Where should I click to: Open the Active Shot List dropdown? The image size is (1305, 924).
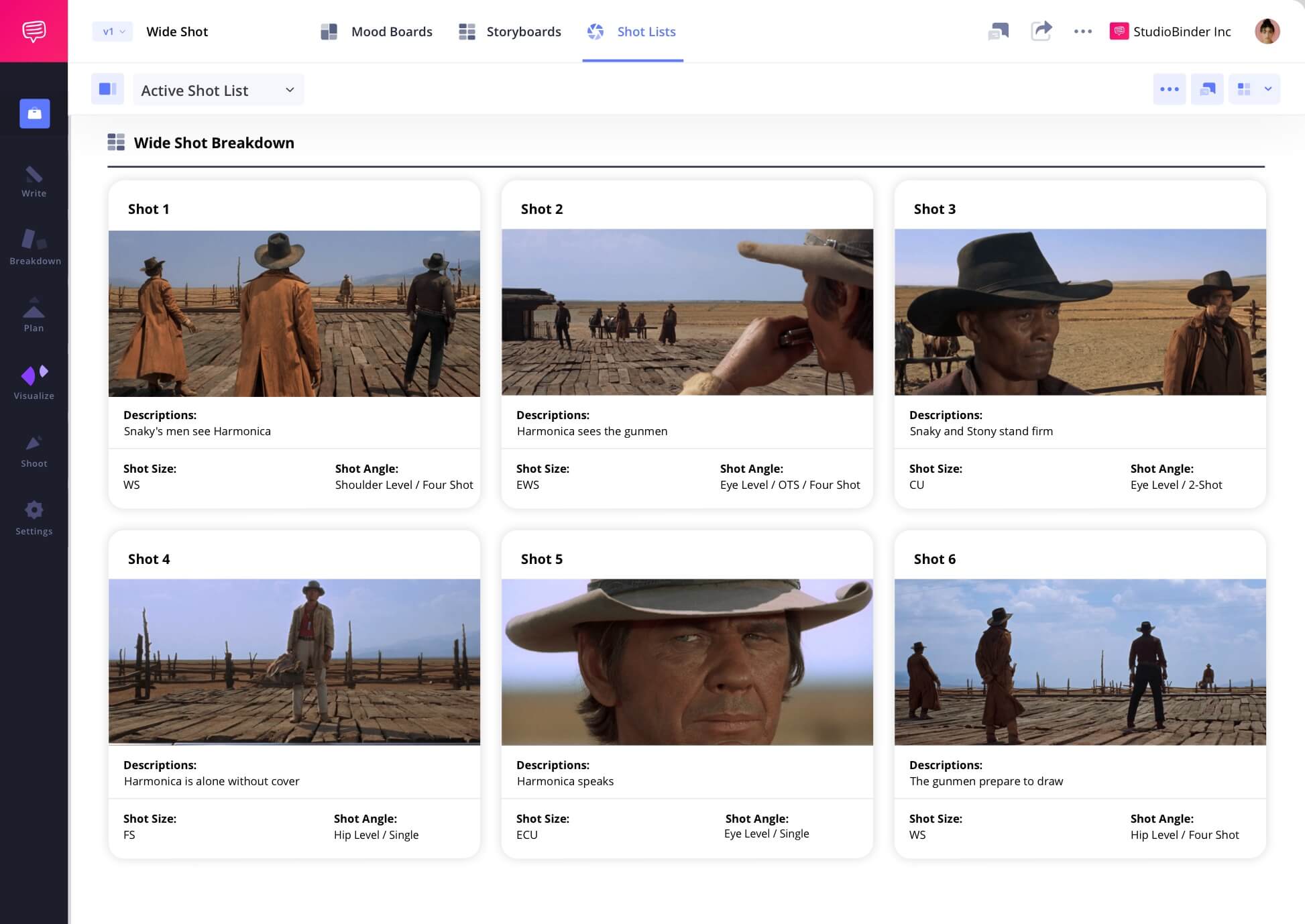tap(218, 90)
